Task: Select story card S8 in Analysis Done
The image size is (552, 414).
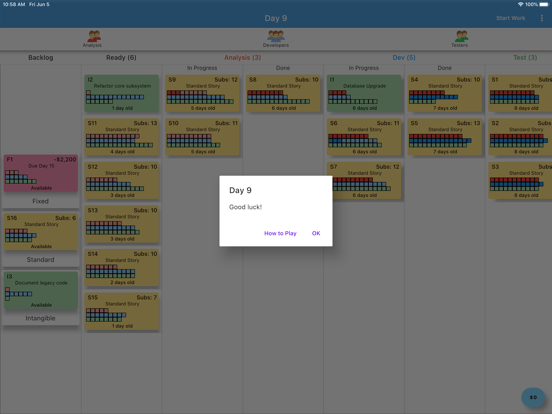Action: click(x=283, y=93)
